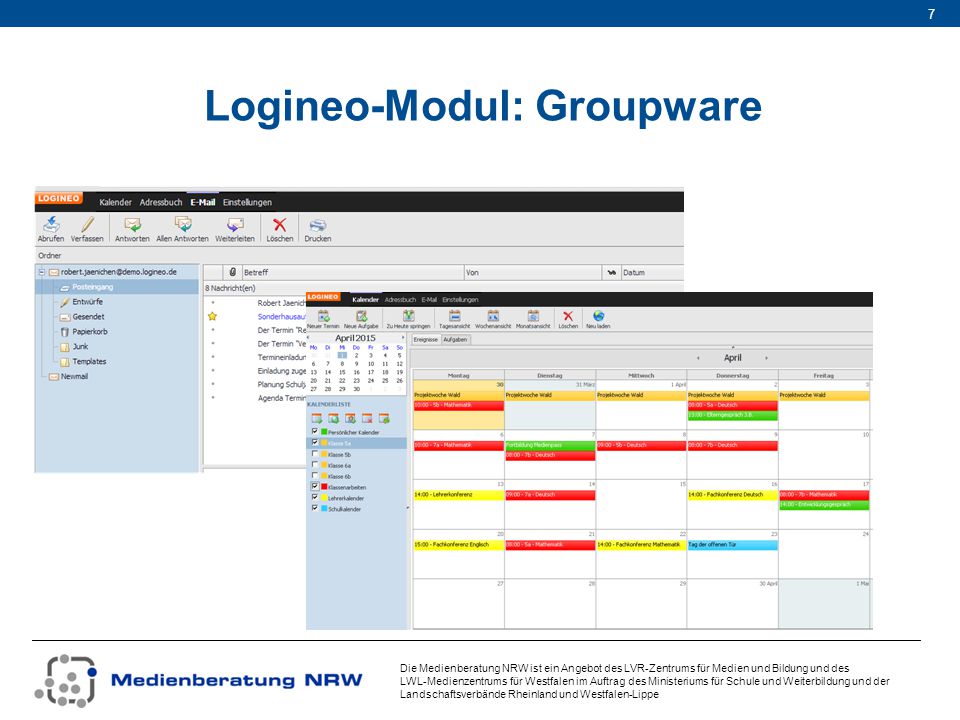Open Adressbuch menu in e-mail window
Viewport: 960px width, 720px height.
click(160, 202)
